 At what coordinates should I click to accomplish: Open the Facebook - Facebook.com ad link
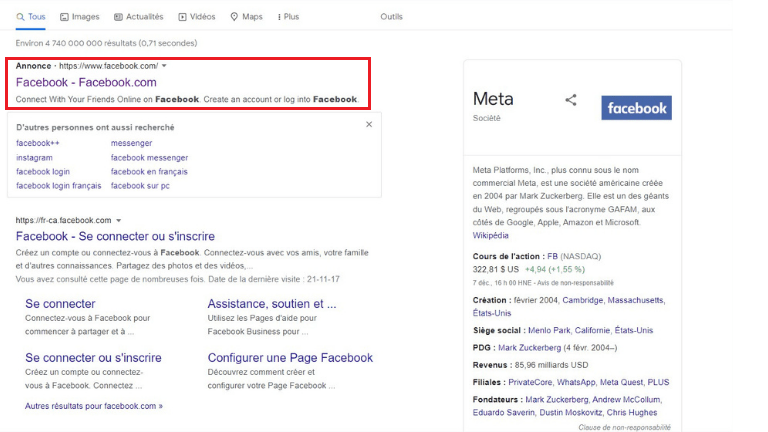86,82
